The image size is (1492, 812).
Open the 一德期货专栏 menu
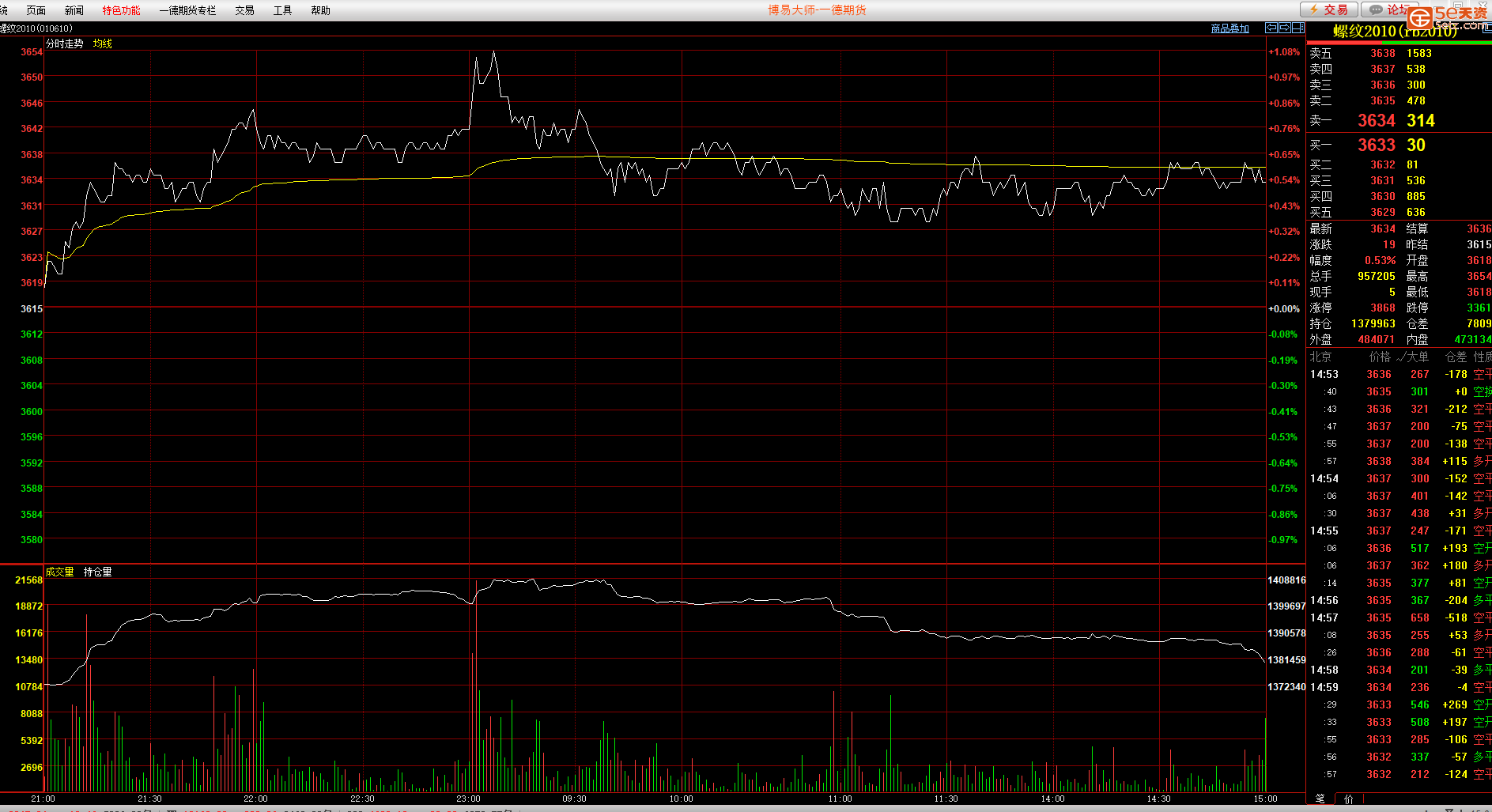(187, 10)
